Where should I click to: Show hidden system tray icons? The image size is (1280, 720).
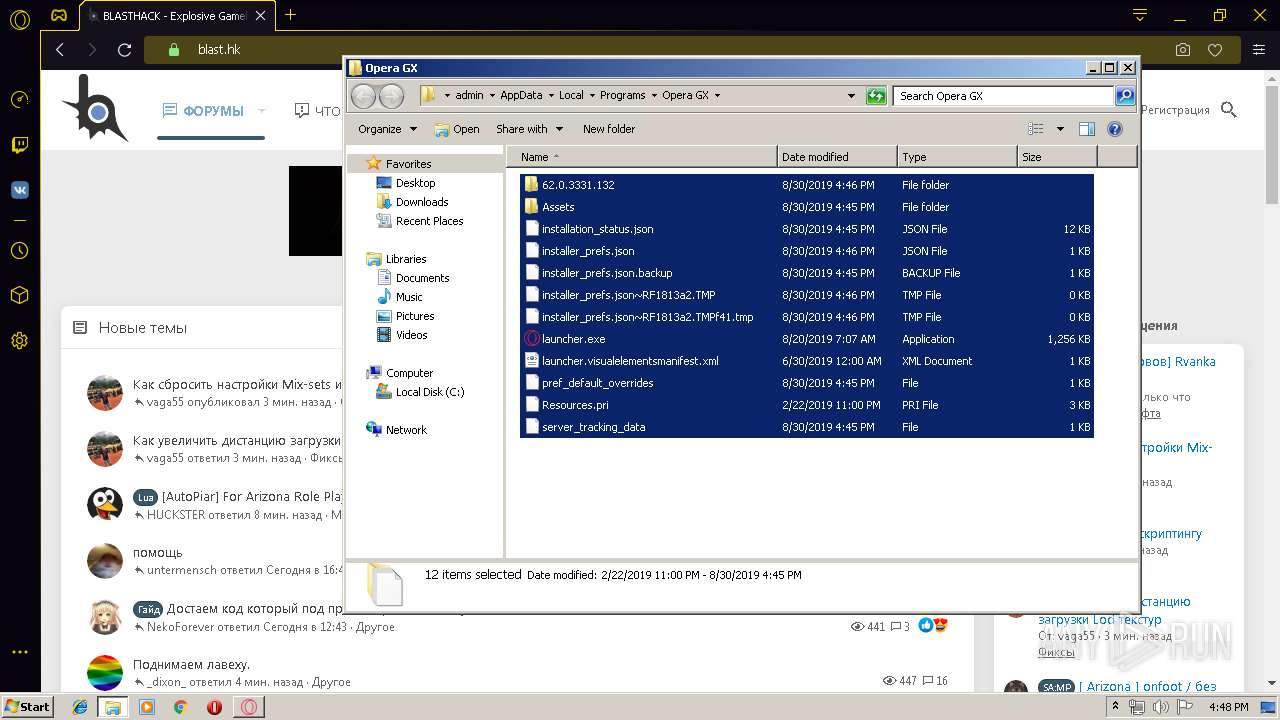1116,707
